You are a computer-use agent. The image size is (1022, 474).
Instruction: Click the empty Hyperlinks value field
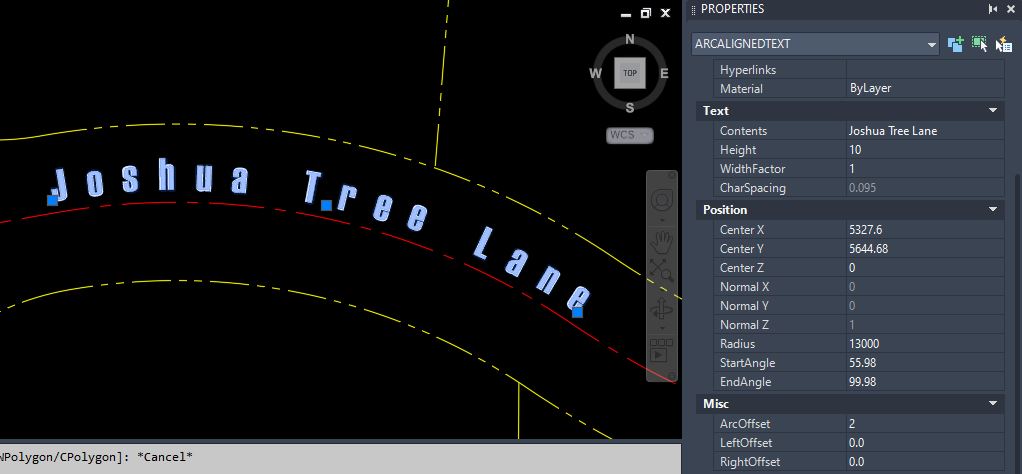click(925, 70)
